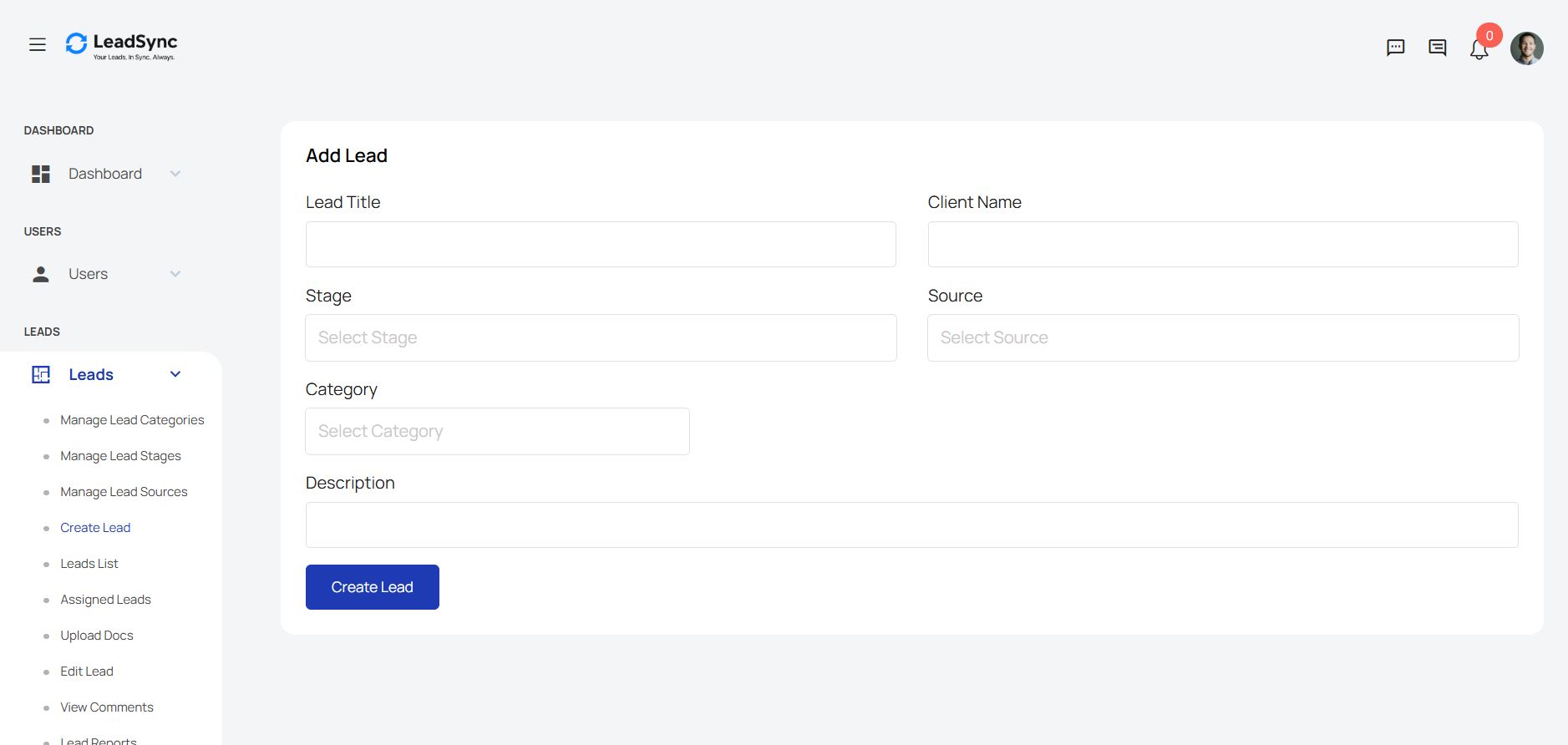Click the Dashboard grid icon
The height and width of the screenshot is (745, 1568).
[x=41, y=174]
